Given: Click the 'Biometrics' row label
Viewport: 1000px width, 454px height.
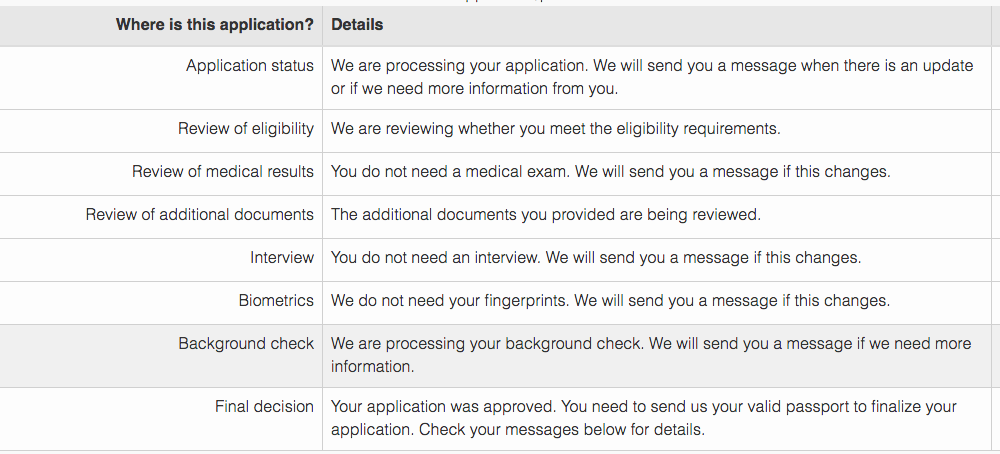Looking at the screenshot, I should pos(276,300).
